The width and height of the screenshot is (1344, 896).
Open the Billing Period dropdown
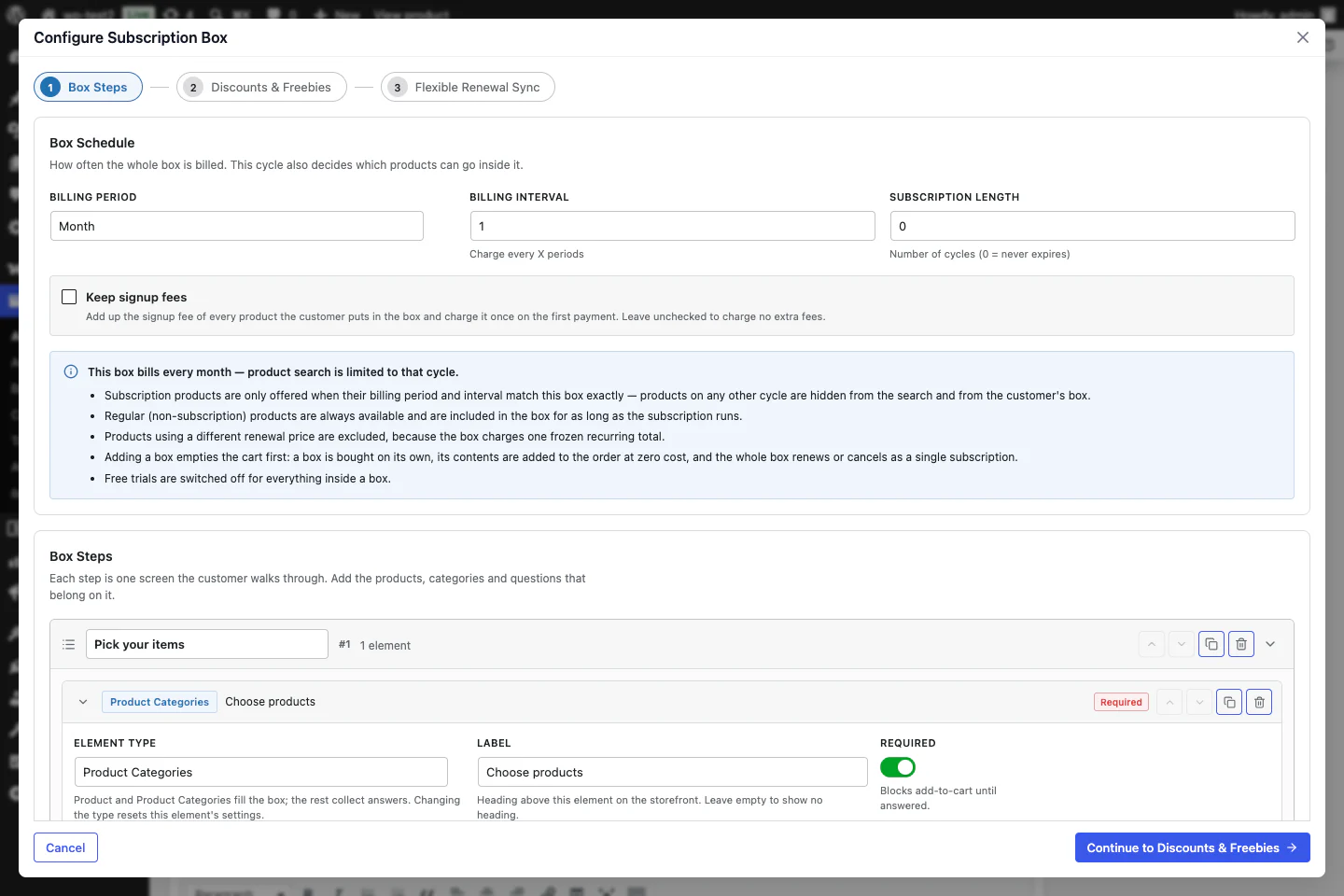237,226
